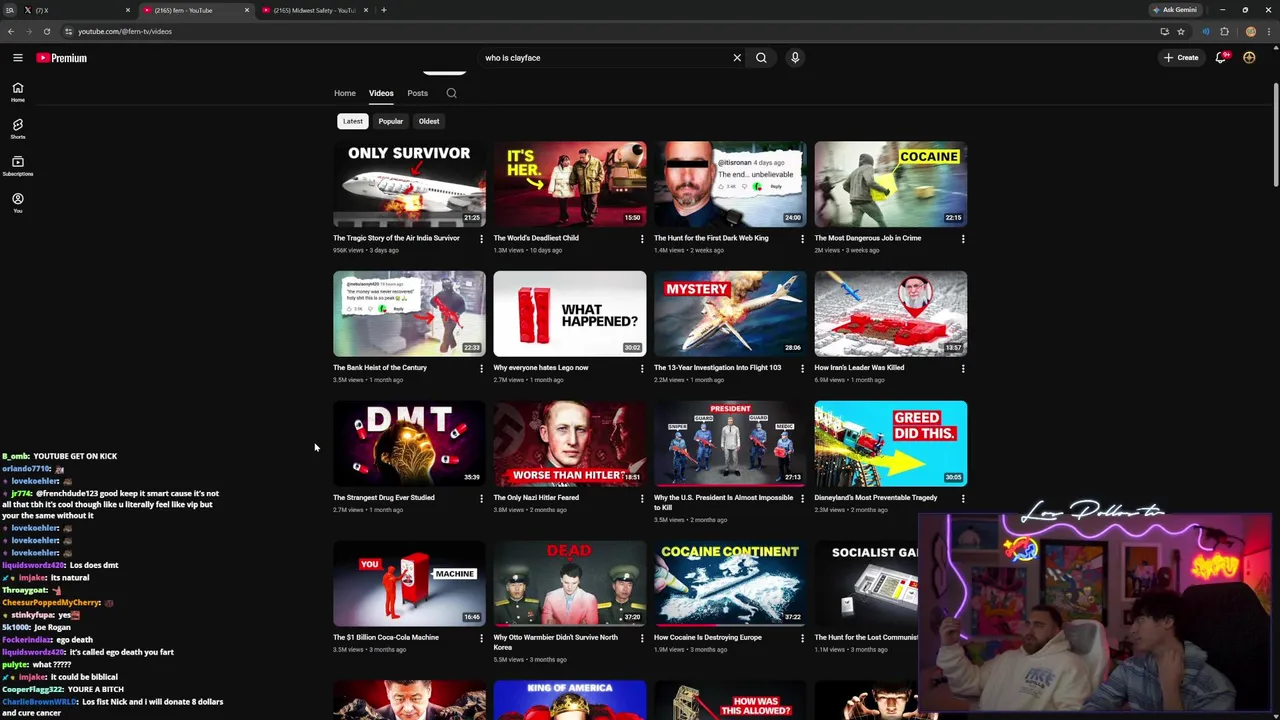Click the search magnifier button
The height and width of the screenshot is (720, 1280).
click(x=761, y=58)
